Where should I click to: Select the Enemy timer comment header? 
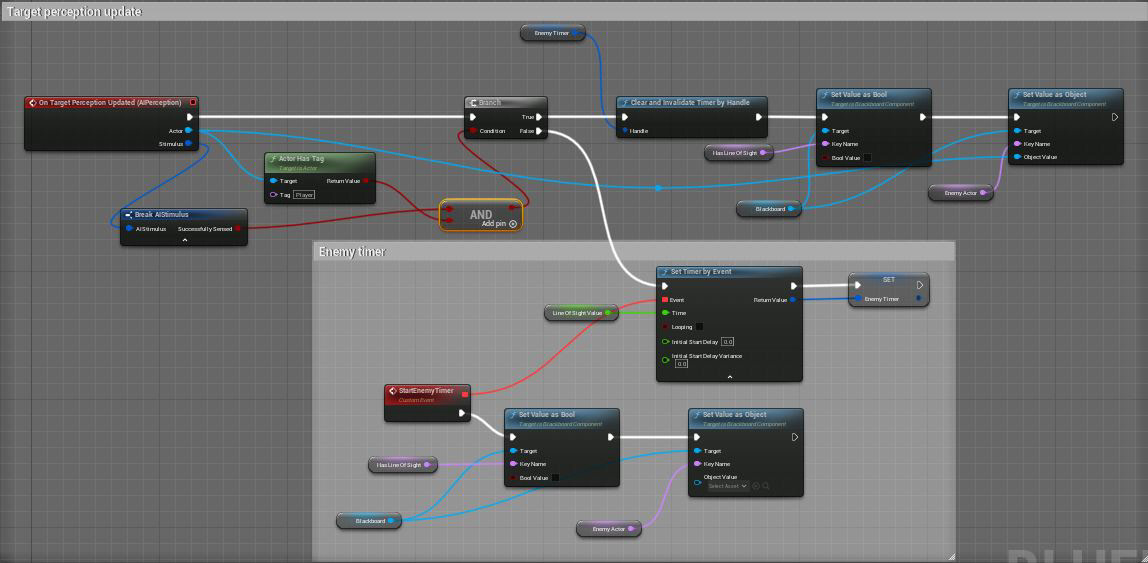[x=633, y=251]
